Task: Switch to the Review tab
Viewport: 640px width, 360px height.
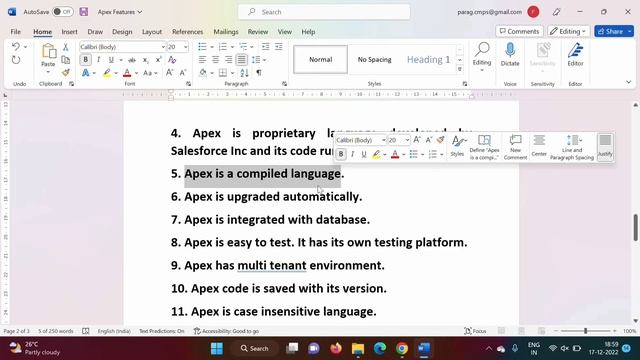Action: (x=258, y=31)
